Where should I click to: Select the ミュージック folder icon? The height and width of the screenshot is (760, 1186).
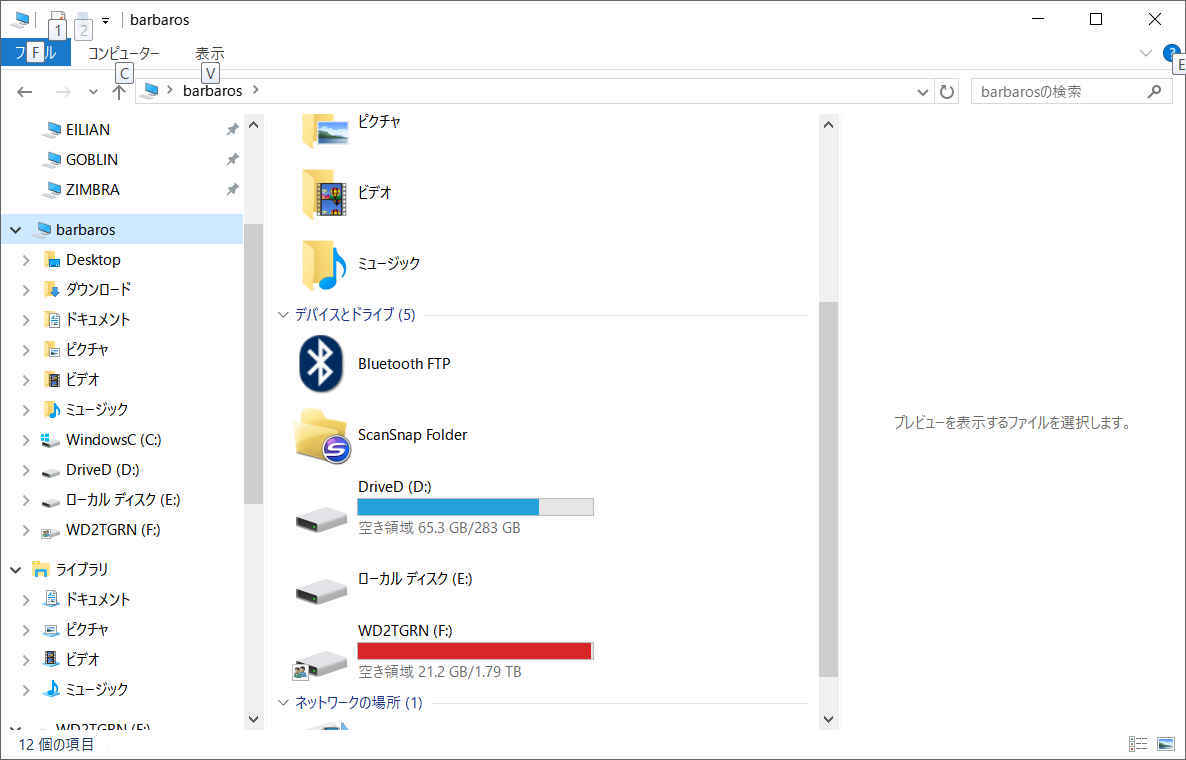coord(324,265)
